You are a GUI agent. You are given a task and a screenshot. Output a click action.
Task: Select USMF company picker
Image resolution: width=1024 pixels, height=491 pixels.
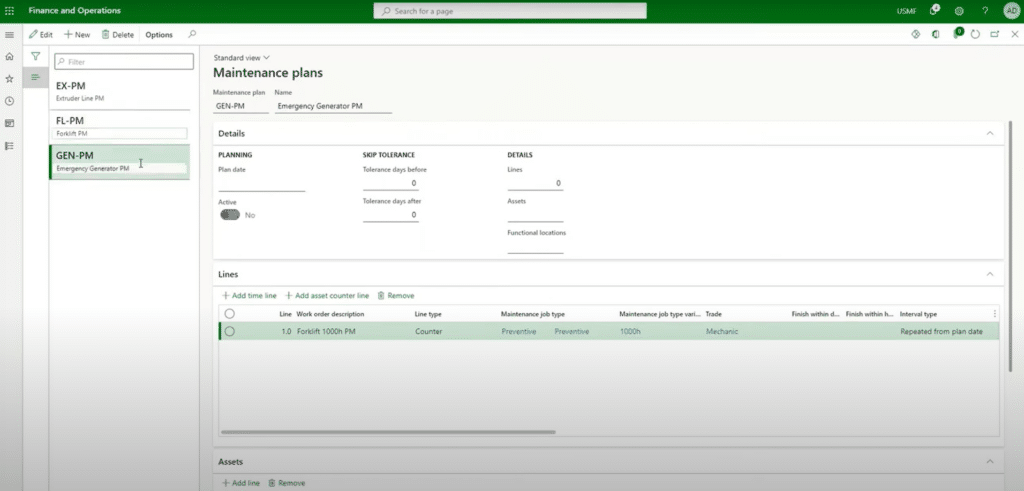click(x=906, y=11)
